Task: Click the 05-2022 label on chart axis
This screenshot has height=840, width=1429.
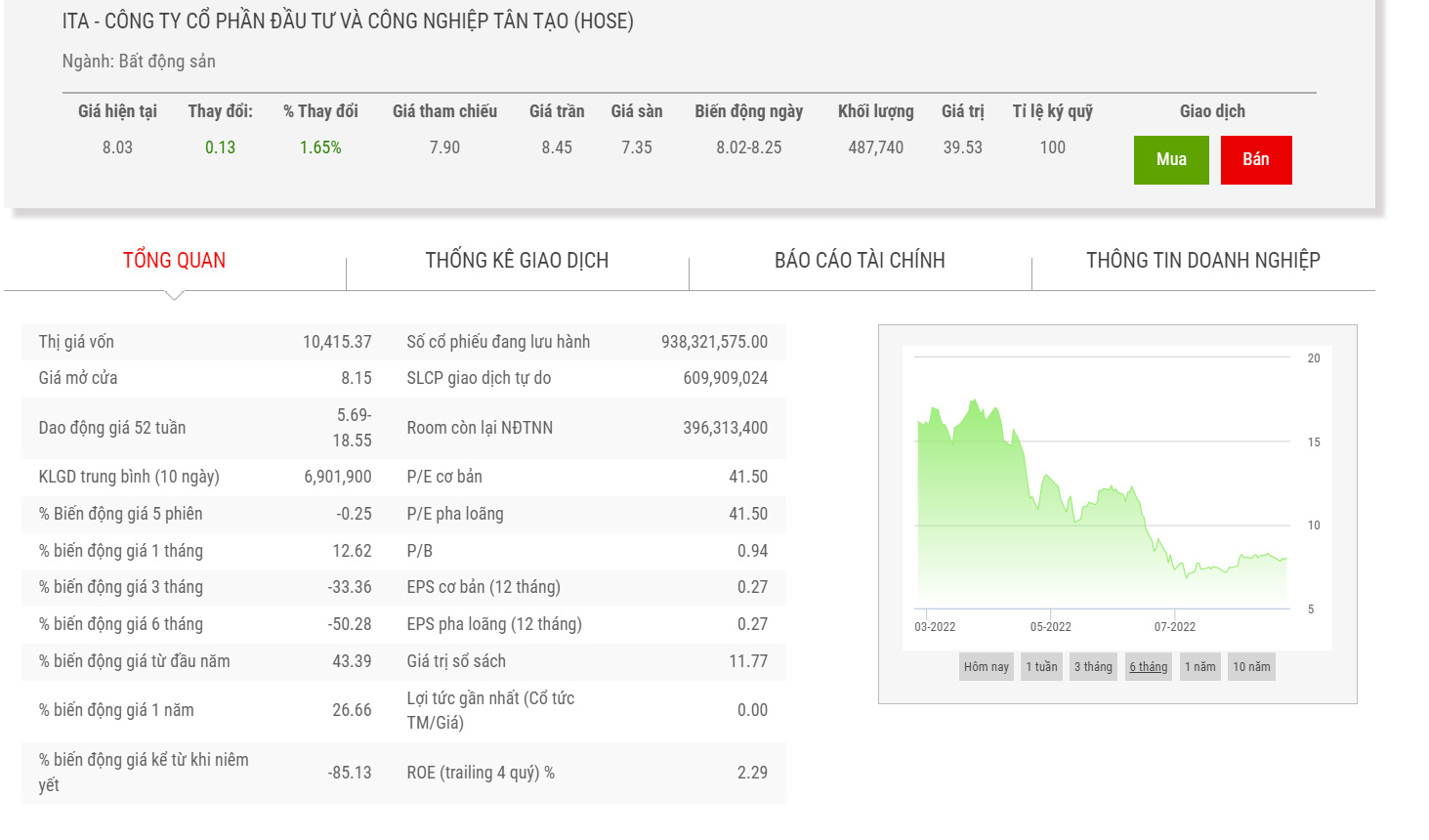Action: (1050, 627)
